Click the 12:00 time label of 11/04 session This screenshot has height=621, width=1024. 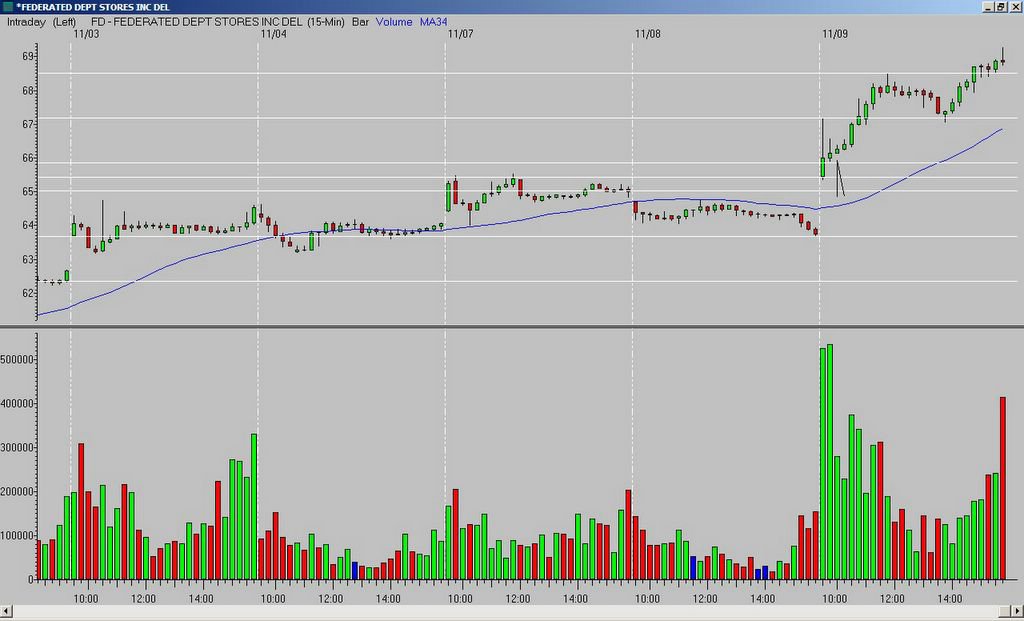[x=331, y=599]
